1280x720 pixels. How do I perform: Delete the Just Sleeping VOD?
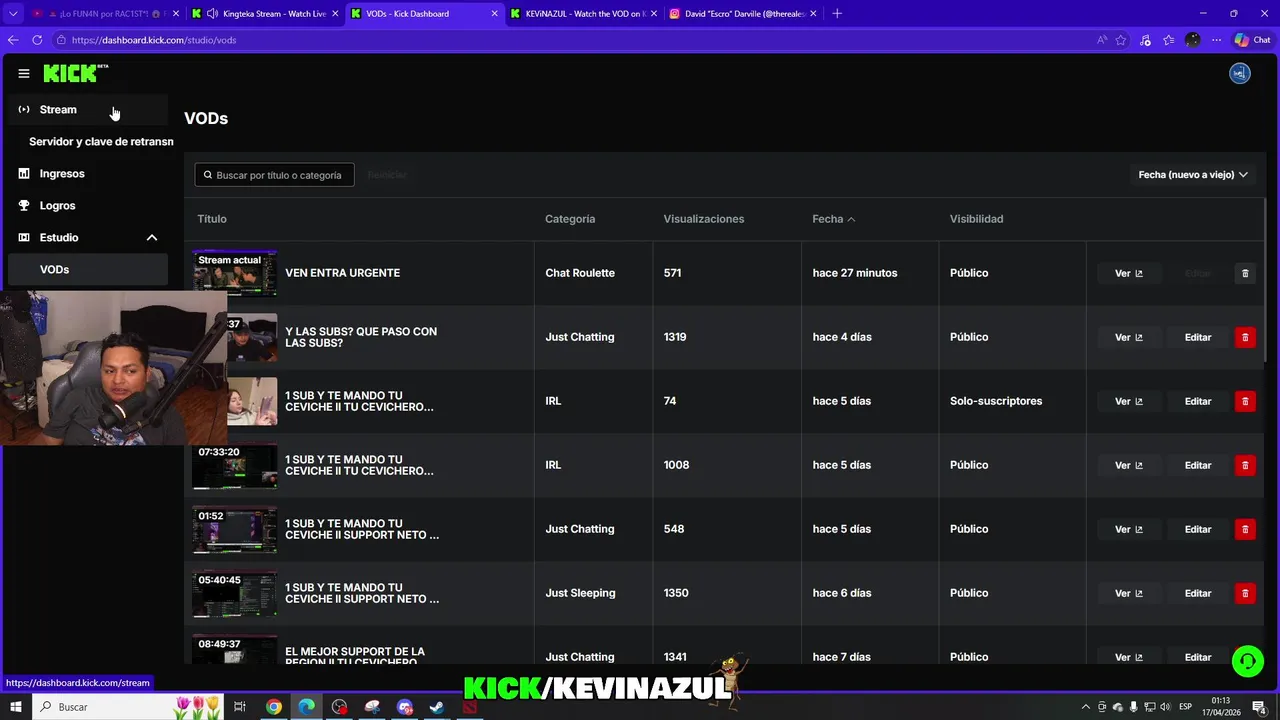1245,593
